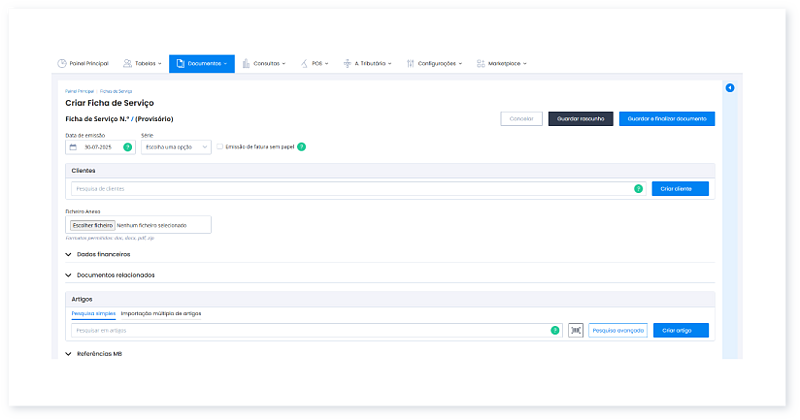Screen dimensions: 800x420
Task: Click the calendar icon in emission date
Action: [73, 147]
